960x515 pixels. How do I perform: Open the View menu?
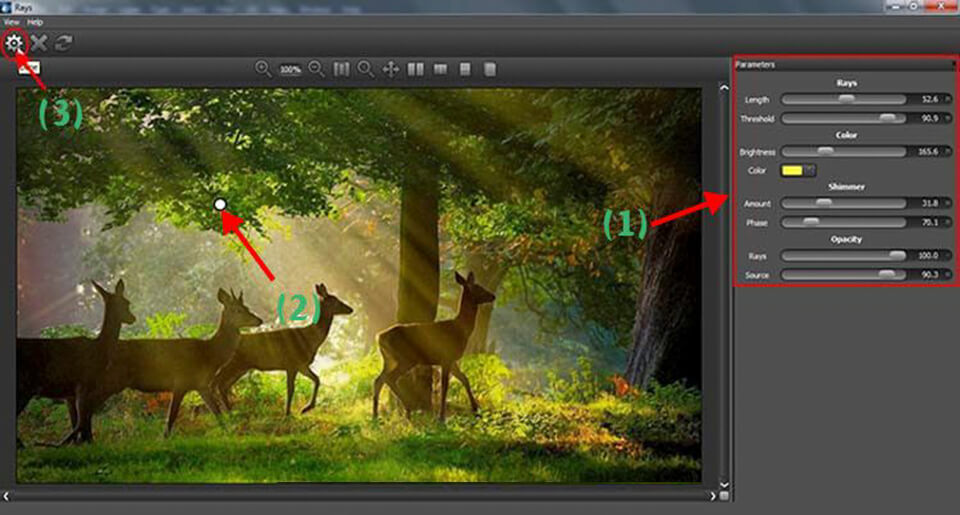(12, 22)
